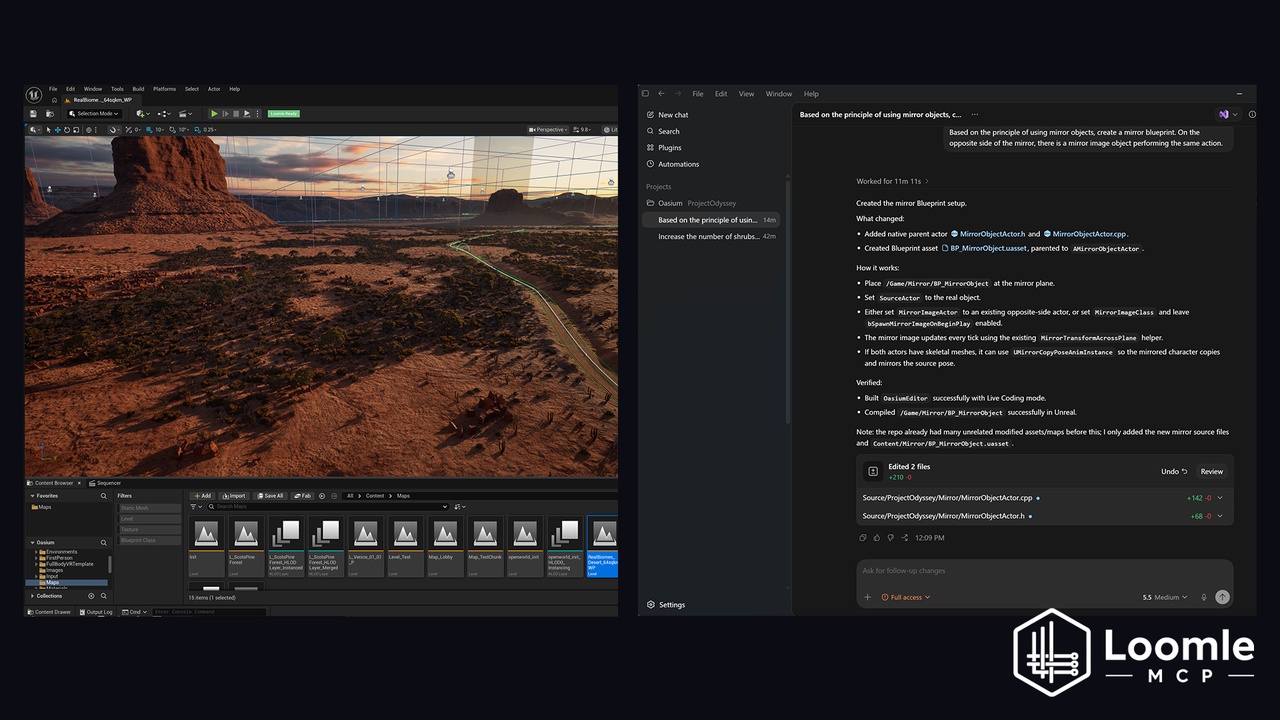
Task: Open the Selection Mode dropdown
Action: coord(94,114)
